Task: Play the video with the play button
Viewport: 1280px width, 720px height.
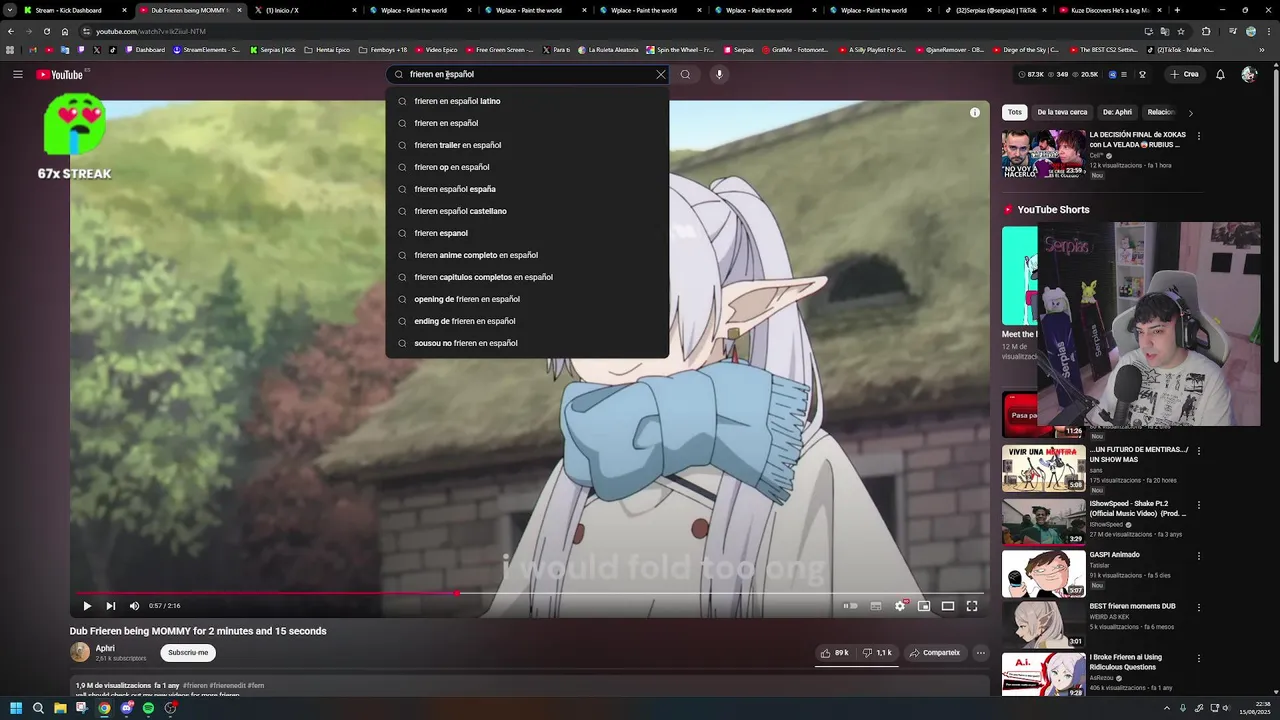Action: pyautogui.click(x=87, y=606)
